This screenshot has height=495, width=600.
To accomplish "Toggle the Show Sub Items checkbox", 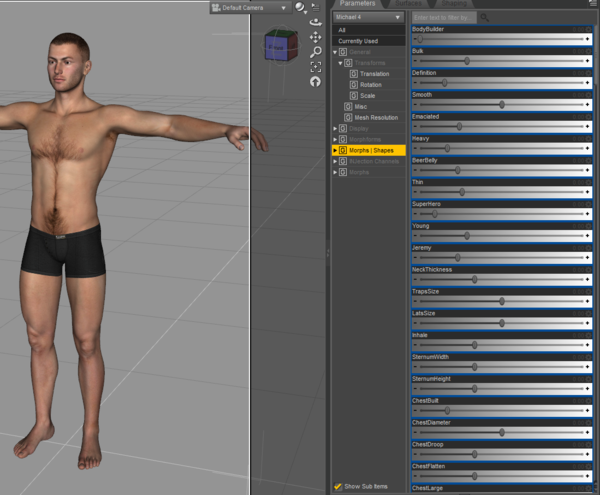I will point(338,487).
